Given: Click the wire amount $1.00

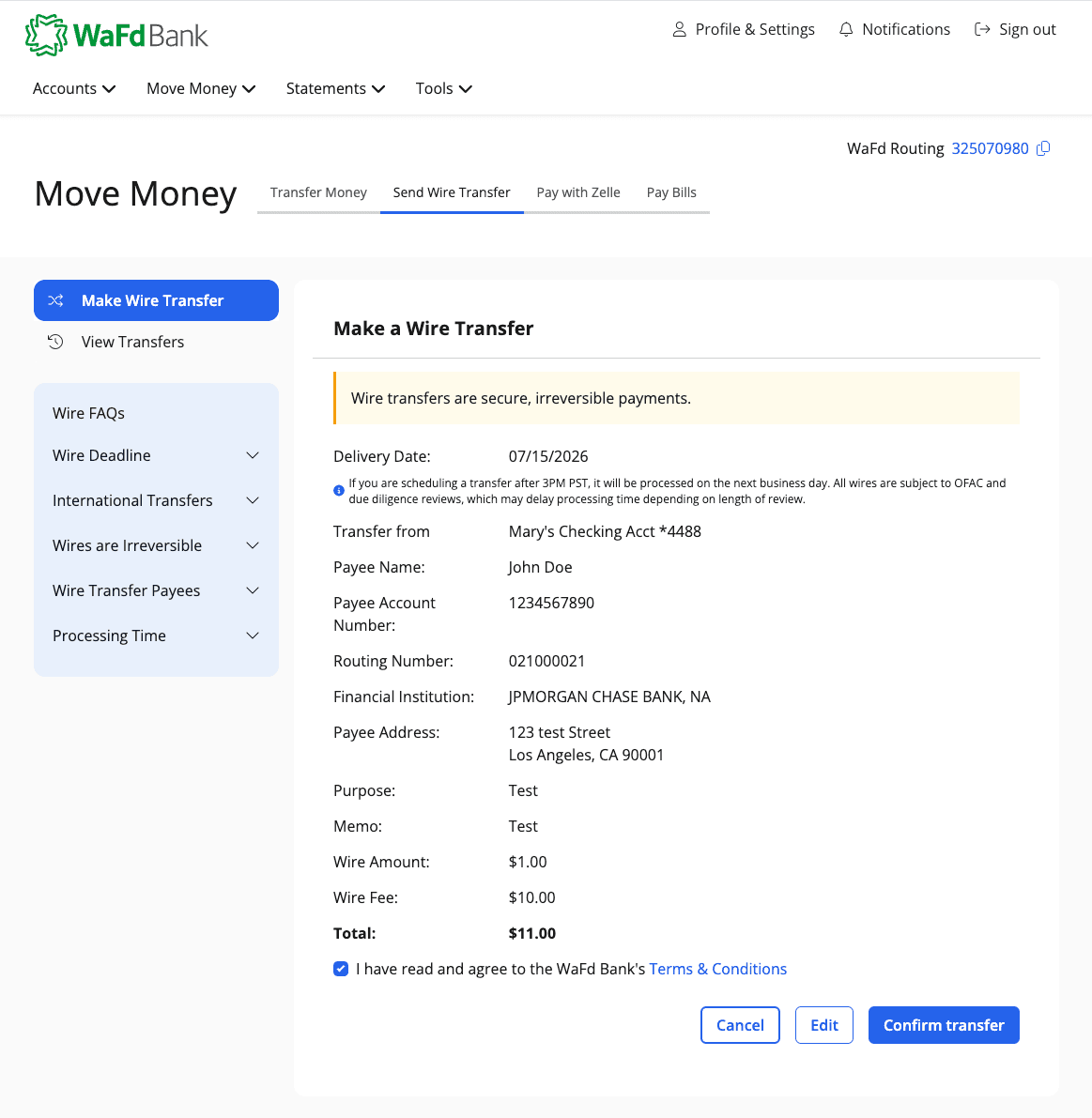Looking at the screenshot, I should coord(528,862).
